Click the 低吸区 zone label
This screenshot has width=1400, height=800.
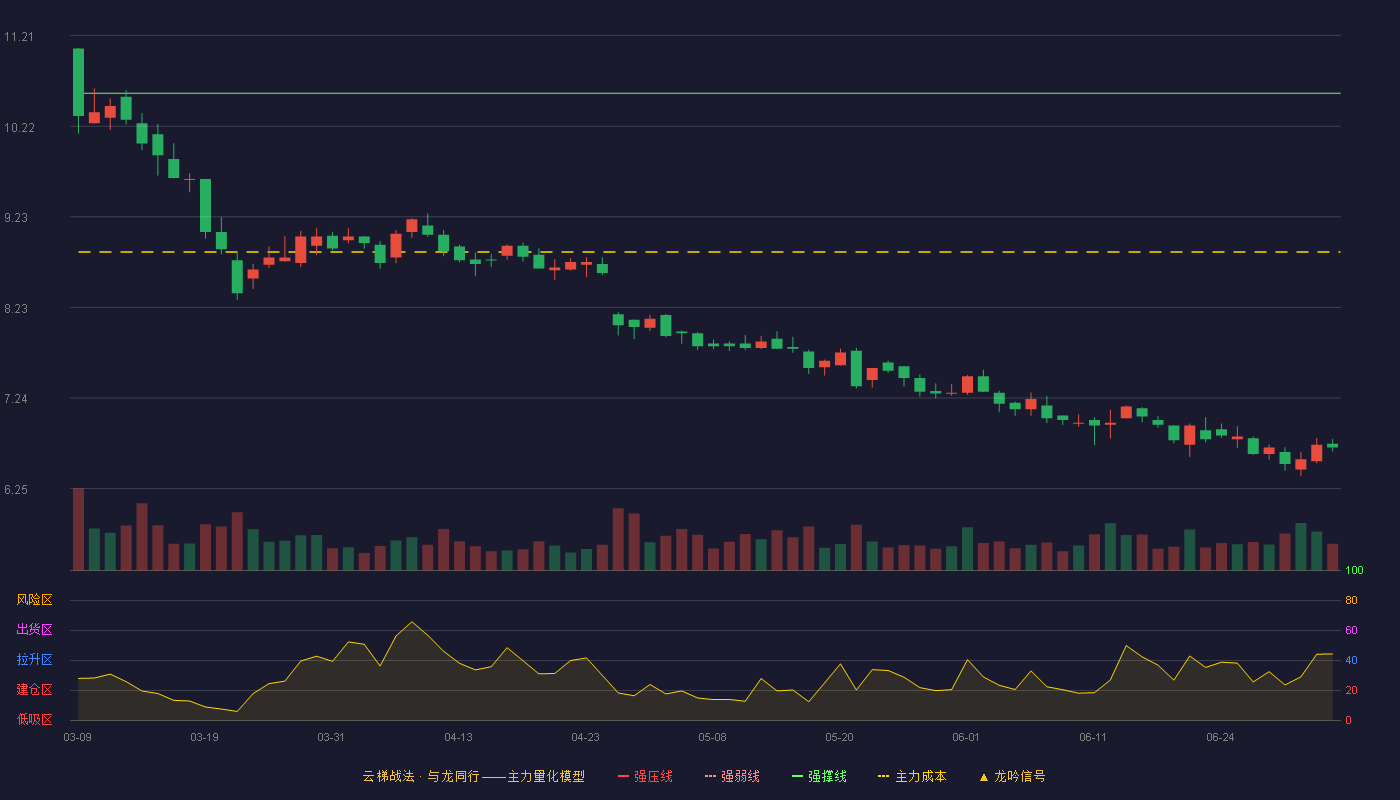34,720
